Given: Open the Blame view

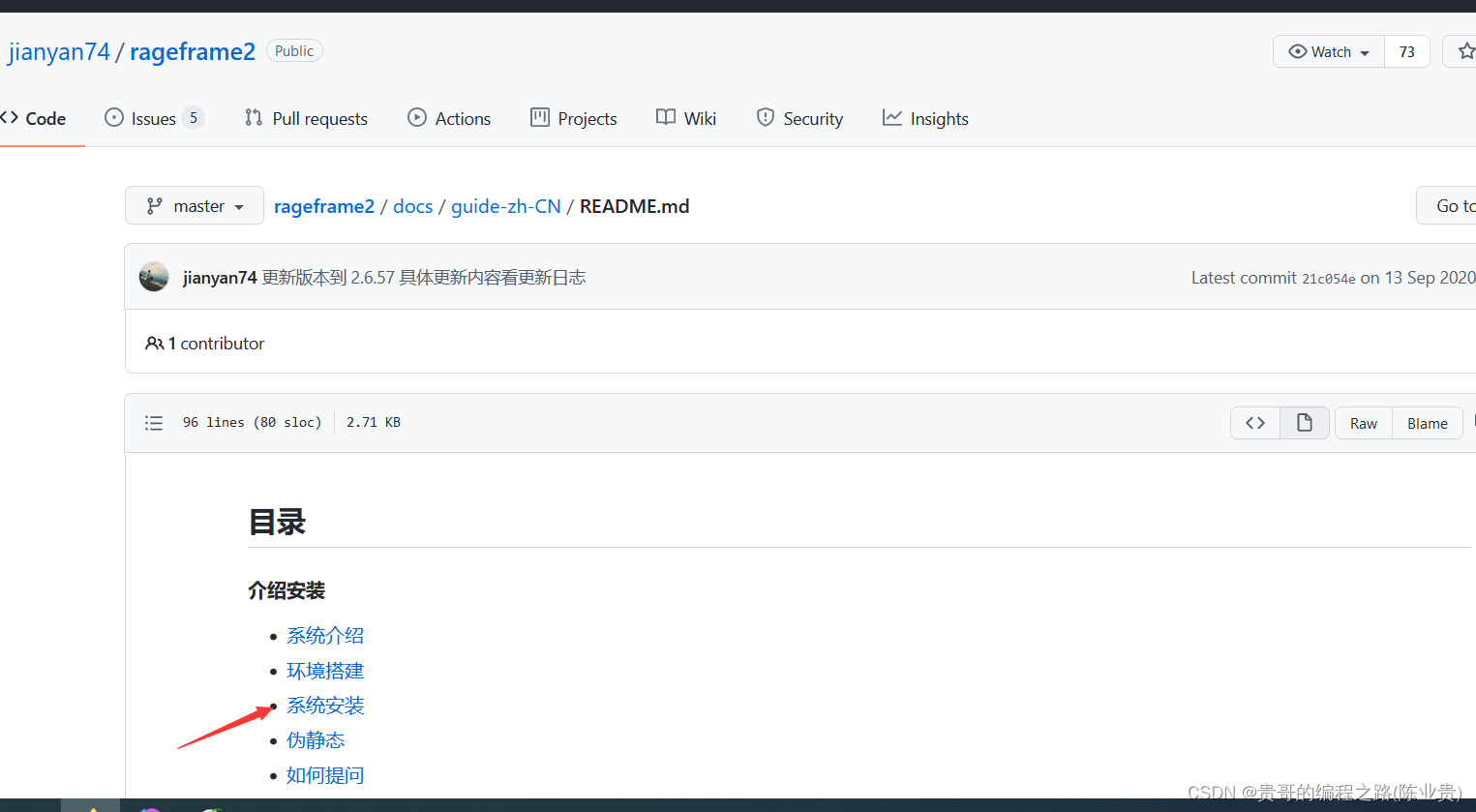Looking at the screenshot, I should pos(1428,423).
